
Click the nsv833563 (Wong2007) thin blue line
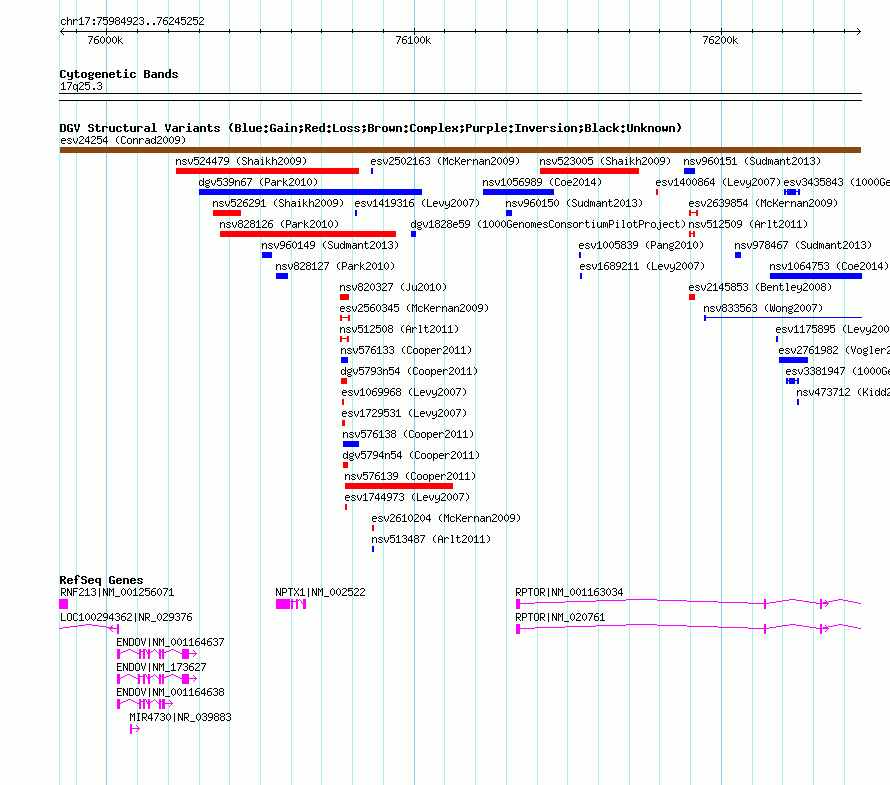[x=783, y=318]
